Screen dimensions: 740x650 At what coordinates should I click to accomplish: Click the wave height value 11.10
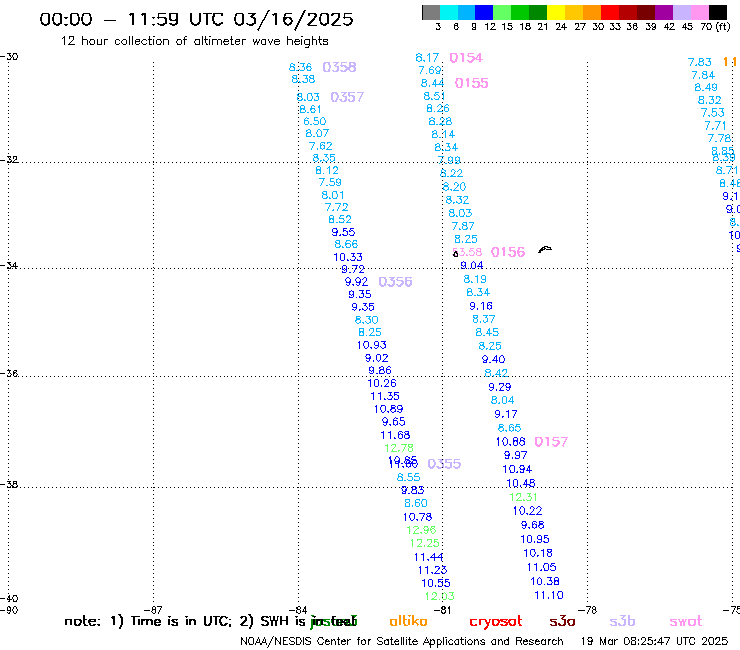[548, 595]
